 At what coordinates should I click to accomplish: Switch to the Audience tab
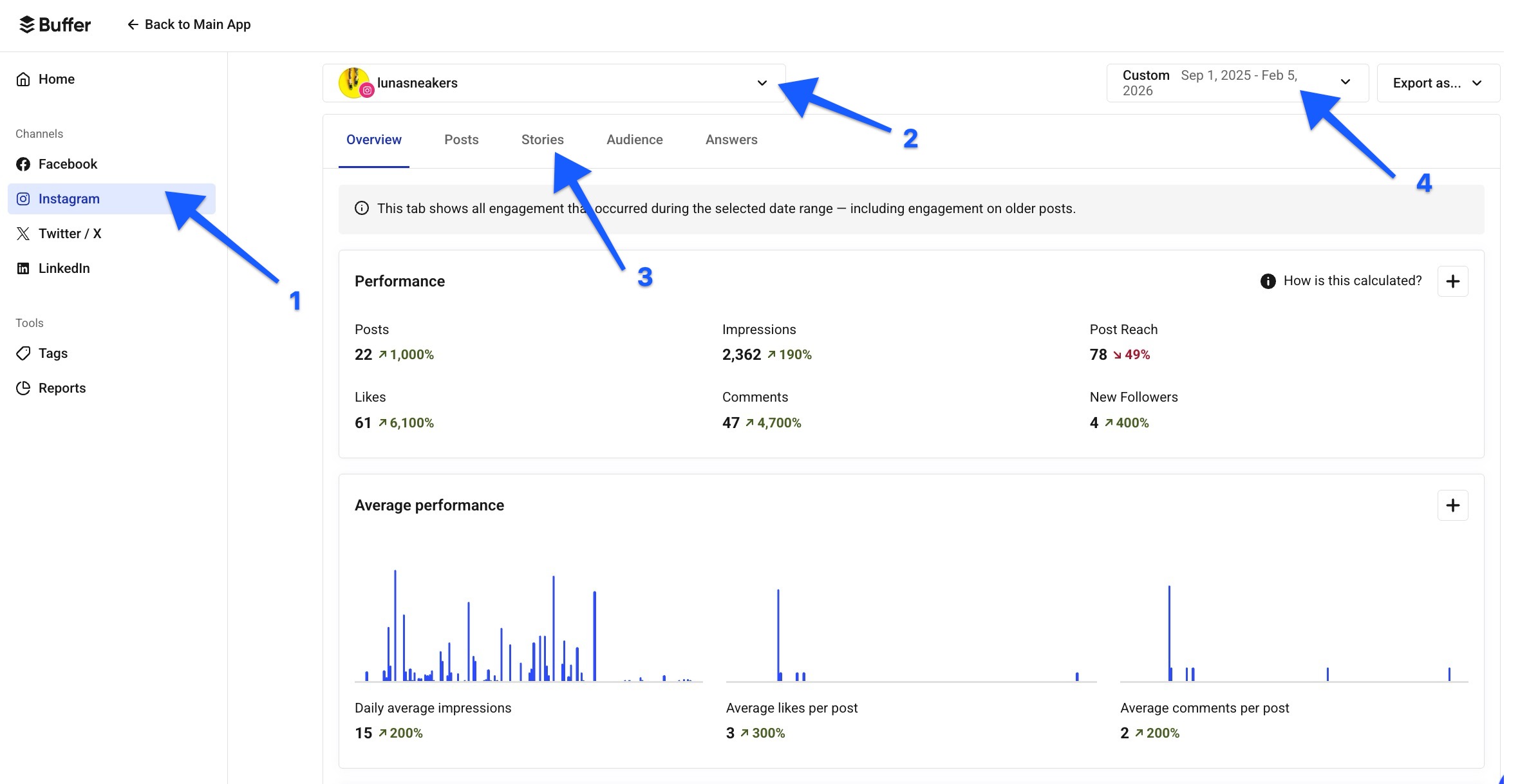pyautogui.click(x=634, y=139)
